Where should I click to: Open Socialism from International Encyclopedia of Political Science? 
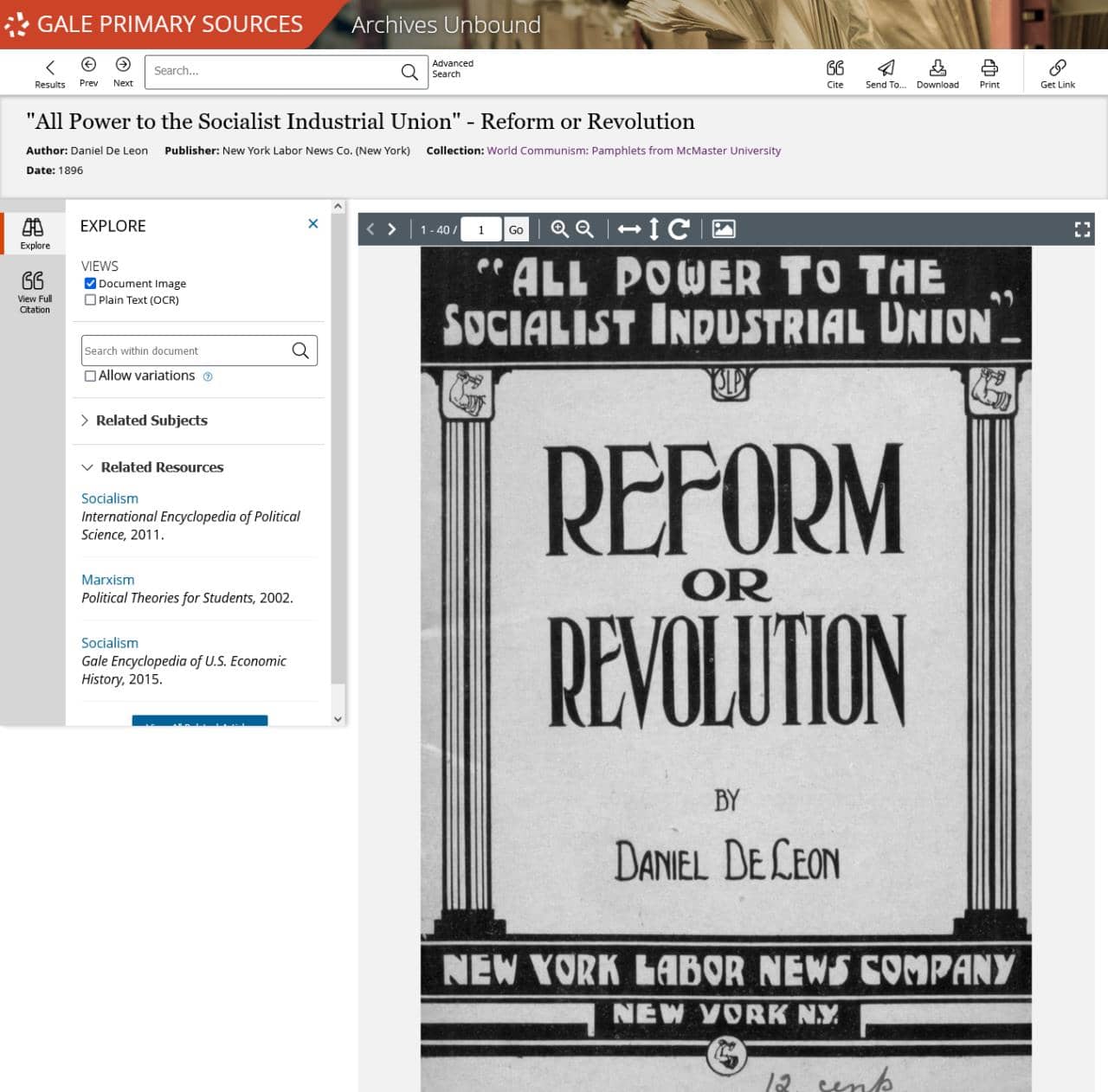[110, 498]
